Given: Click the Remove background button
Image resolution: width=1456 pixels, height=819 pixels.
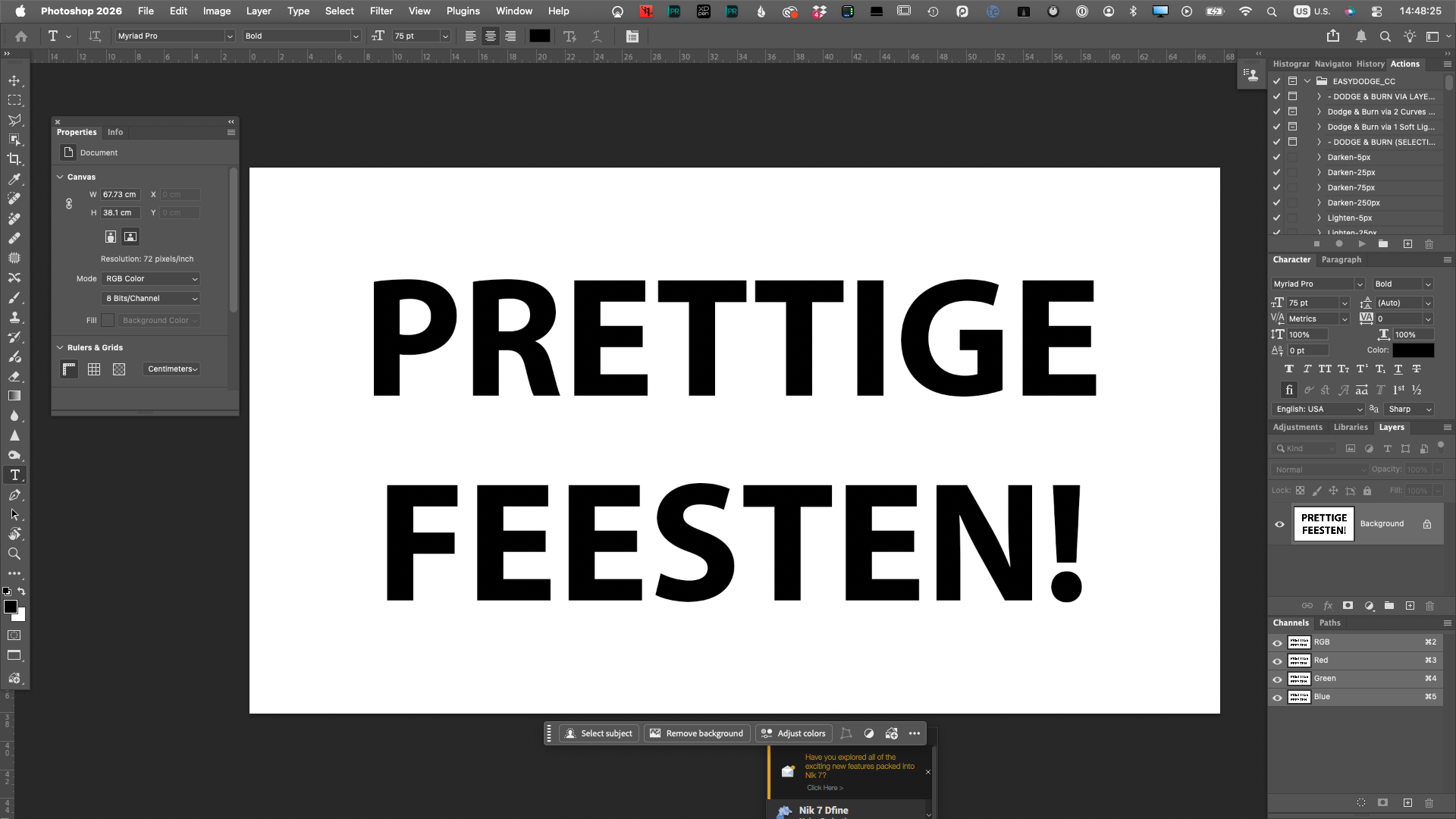Looking at the screenshot, I should pyautogui.click(x=697, y=733).
